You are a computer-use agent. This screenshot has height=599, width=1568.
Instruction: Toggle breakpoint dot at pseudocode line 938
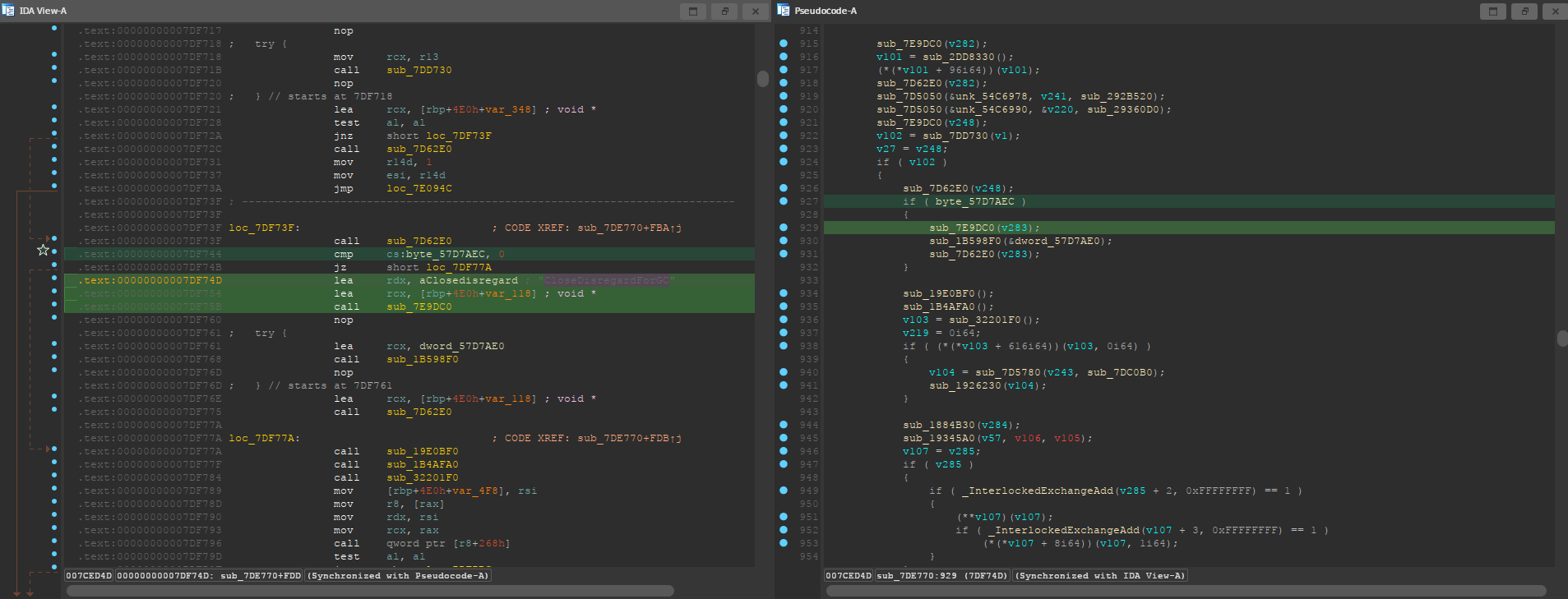(784, 346)
